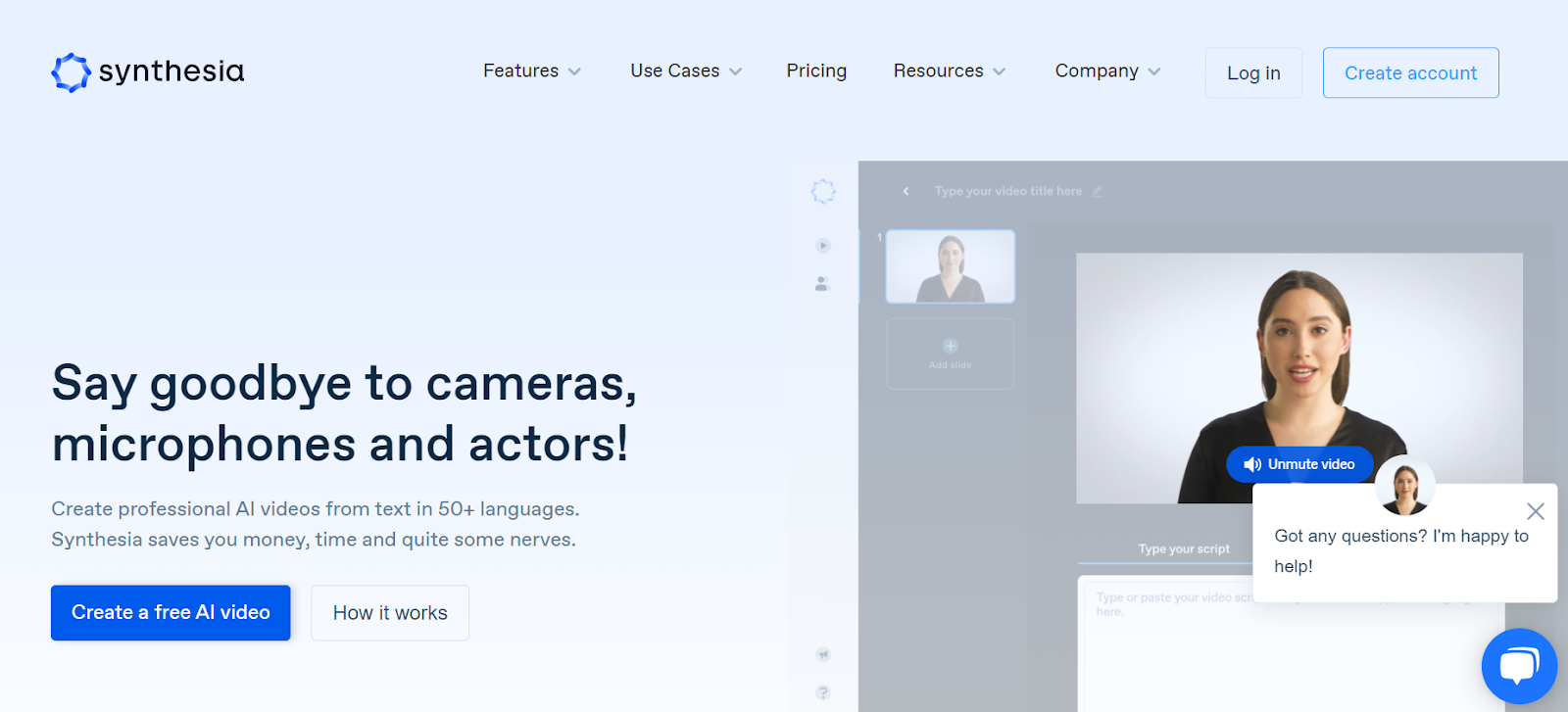Open the chat launcher bubble icon
This screenshot has width=1568, height=712.
pos(1519,666)
